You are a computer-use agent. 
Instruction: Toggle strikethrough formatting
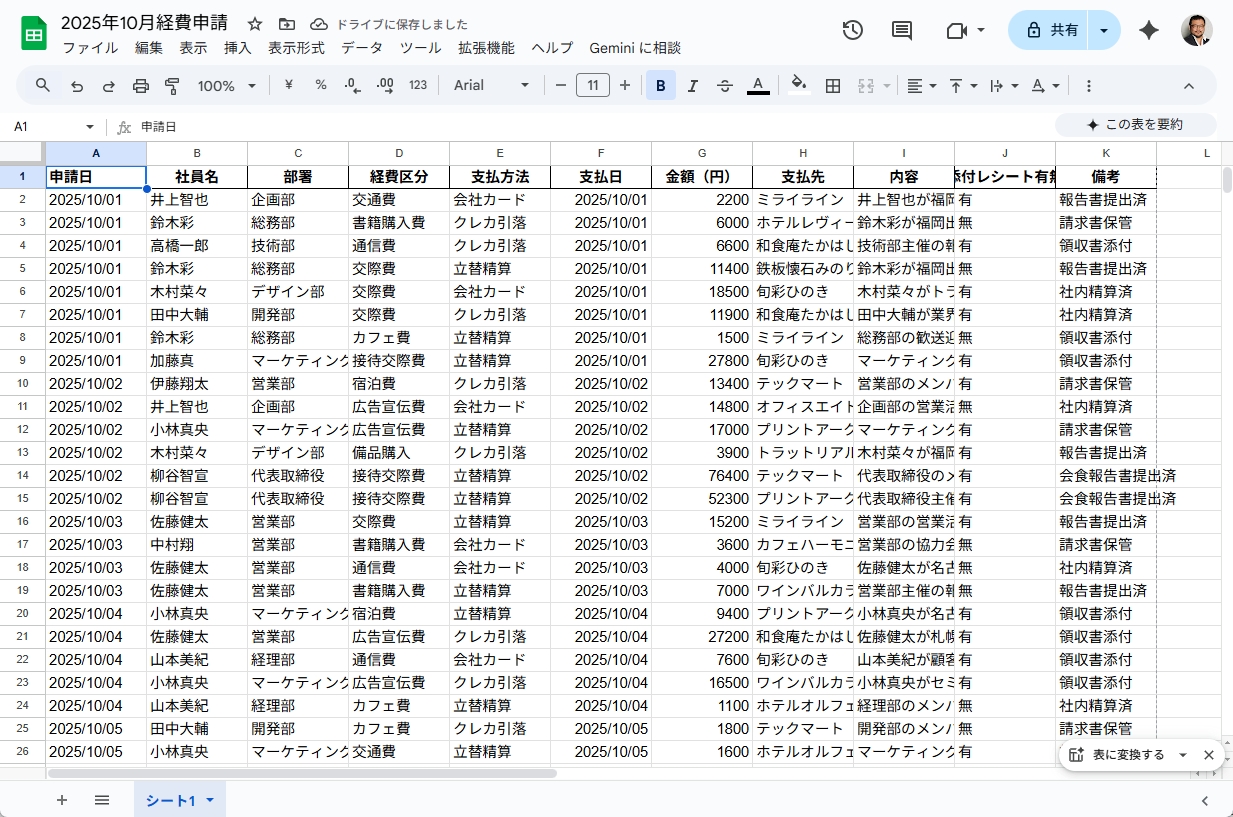coord(725,86)
